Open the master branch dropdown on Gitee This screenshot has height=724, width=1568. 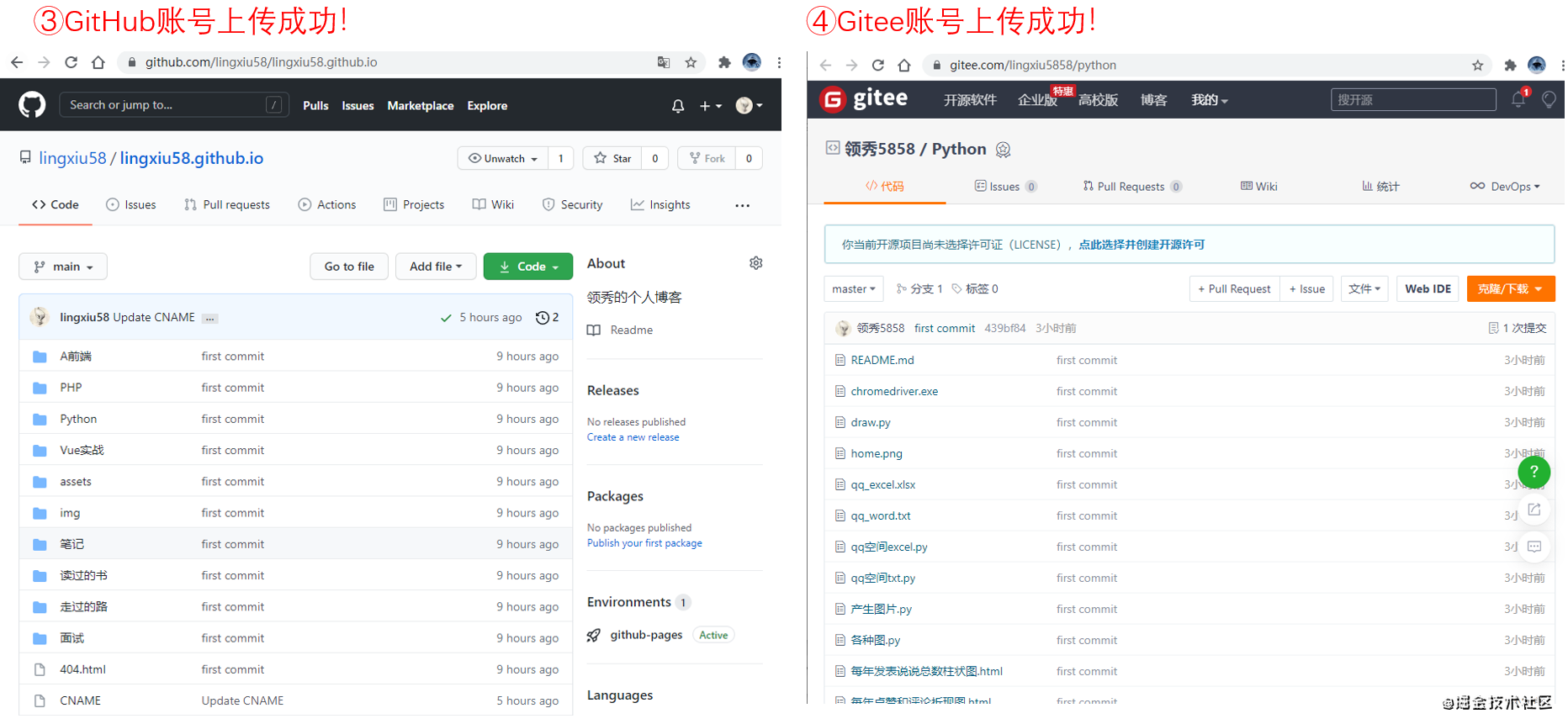point(854,288)
